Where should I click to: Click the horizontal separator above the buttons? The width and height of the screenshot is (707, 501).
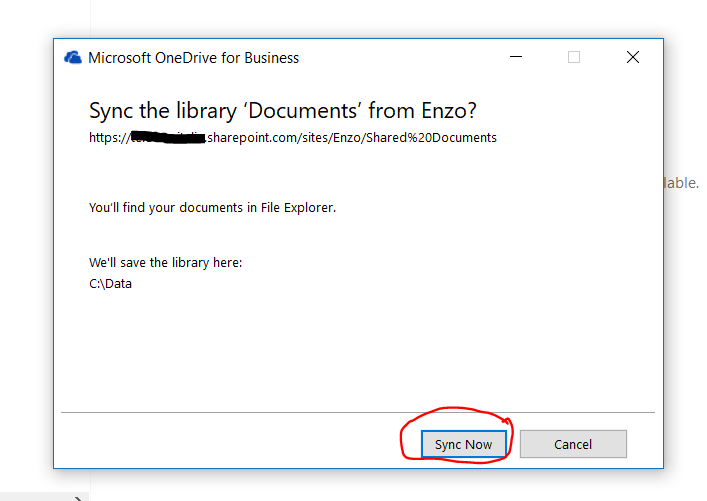coord(358,412)
